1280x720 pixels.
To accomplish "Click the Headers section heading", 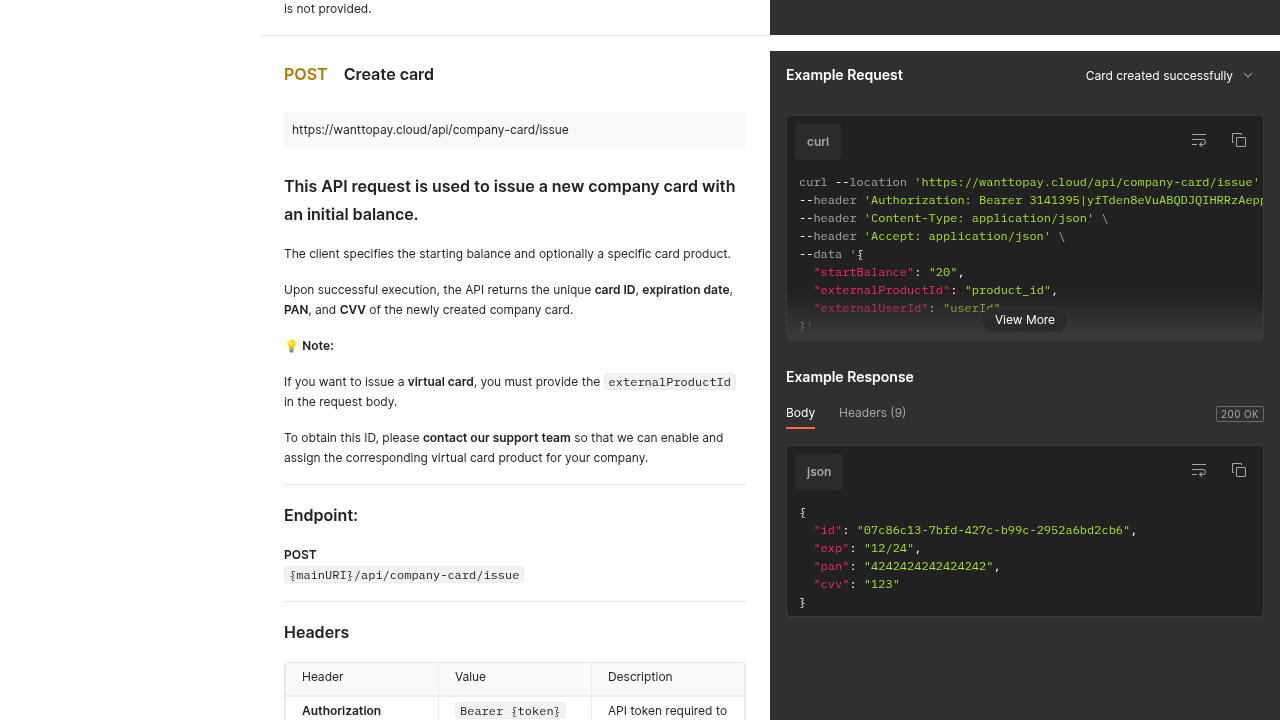I will [316, 633].
